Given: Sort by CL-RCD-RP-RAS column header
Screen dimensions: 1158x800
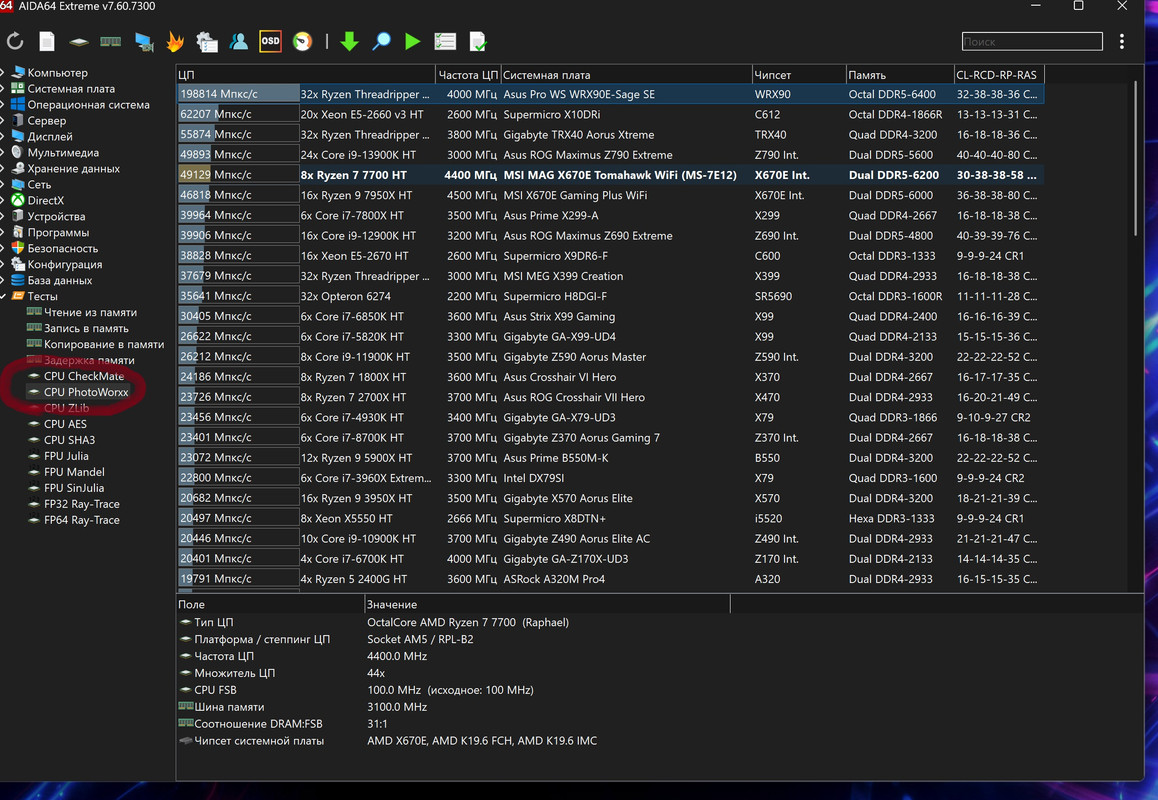Looking at the screenshot, I should [x=998, y=75].
